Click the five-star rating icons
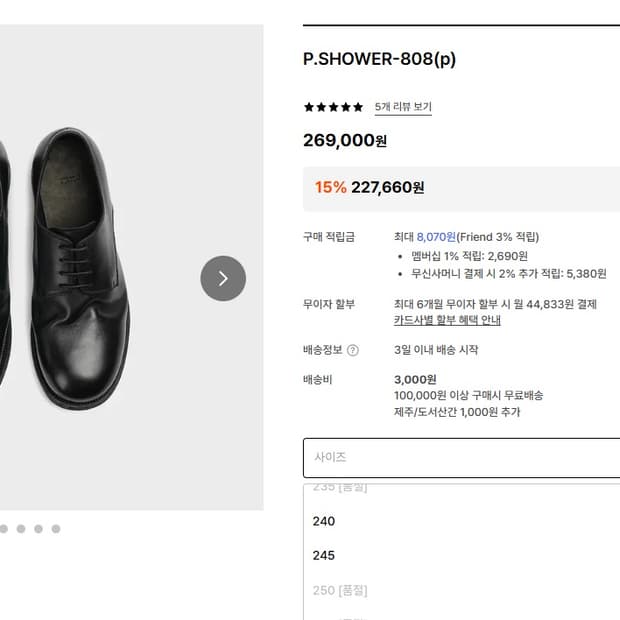The width and height of the screenshot is (620, 620). point(333,107)
